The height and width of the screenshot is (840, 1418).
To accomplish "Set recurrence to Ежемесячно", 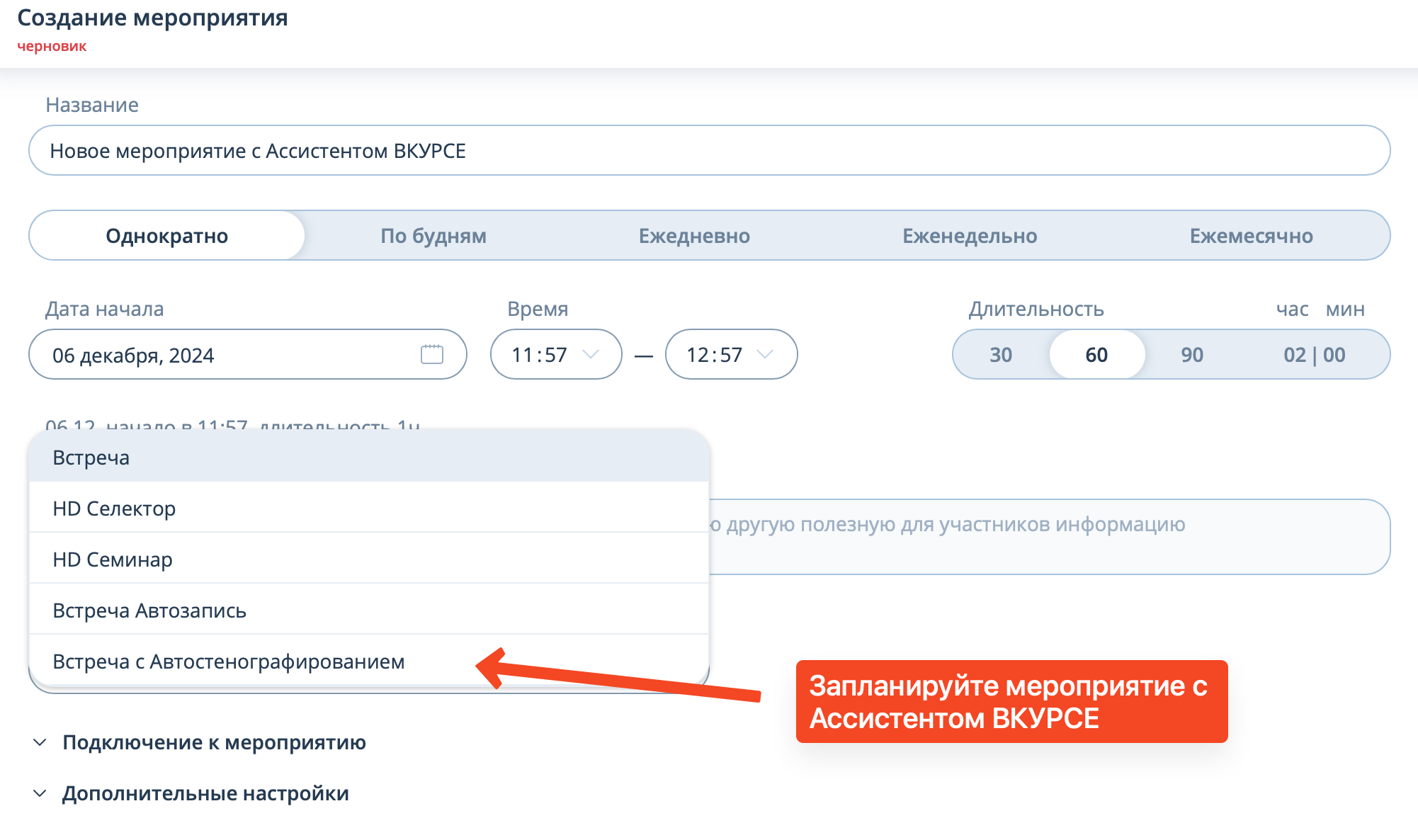I will (1251, 235).
